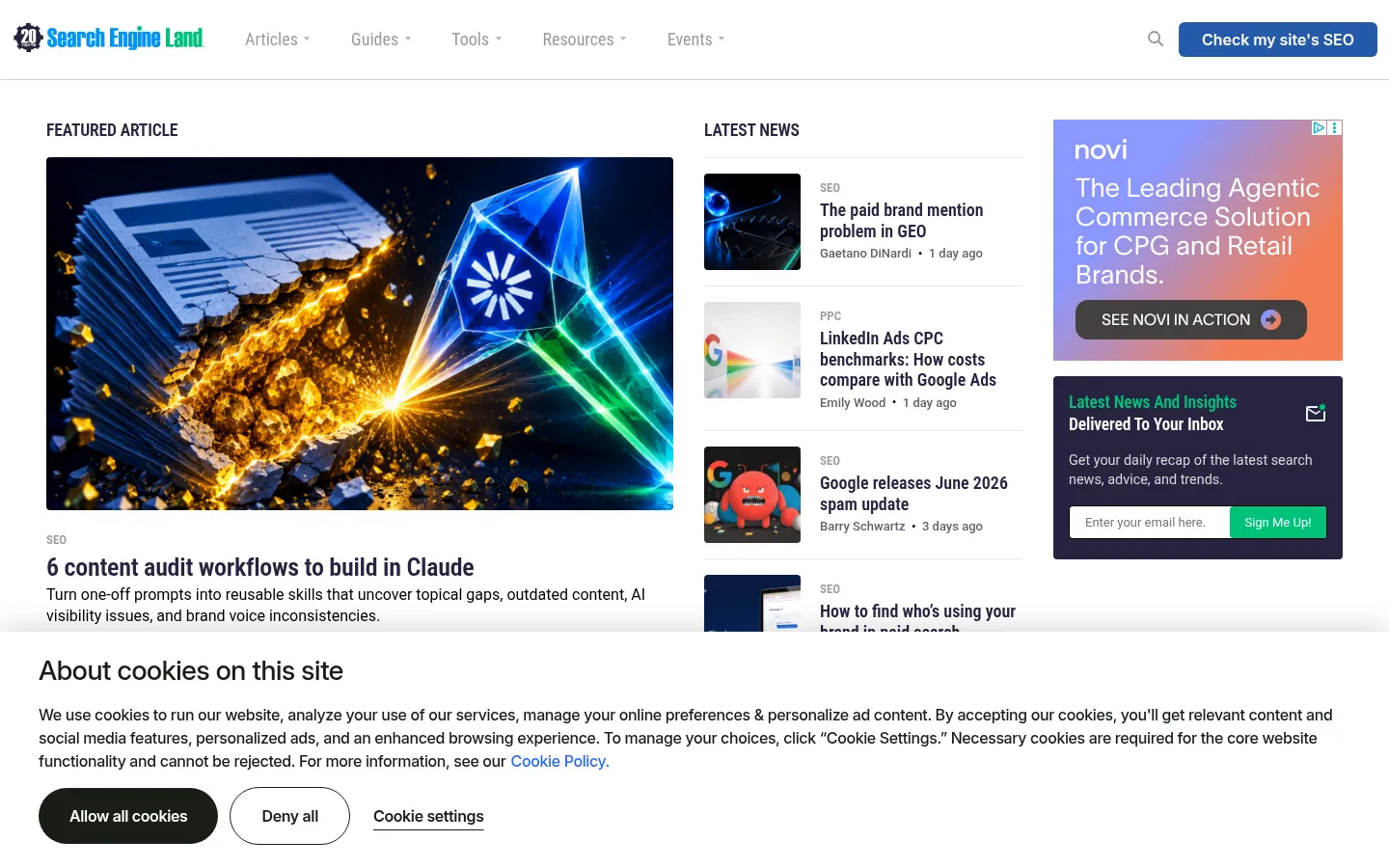Click the PPC category label

coord(831,316)
